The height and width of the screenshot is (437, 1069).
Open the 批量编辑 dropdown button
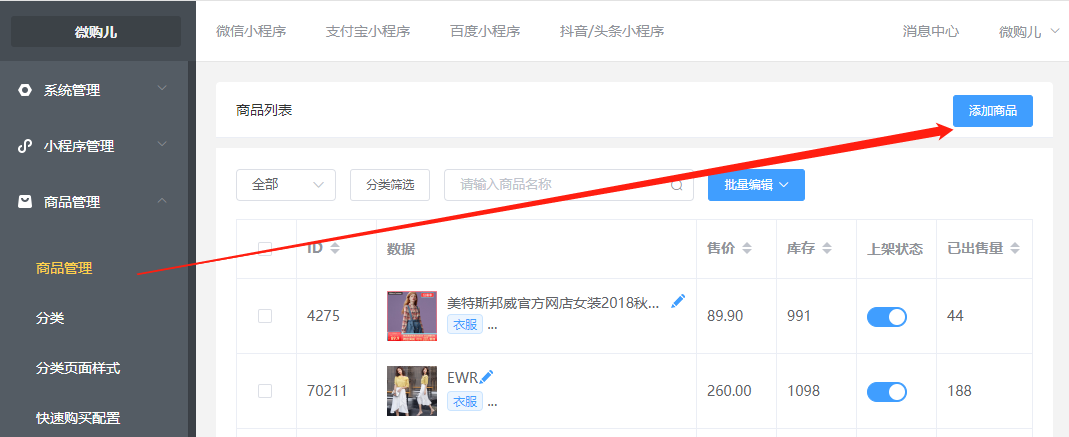[756, 185]
